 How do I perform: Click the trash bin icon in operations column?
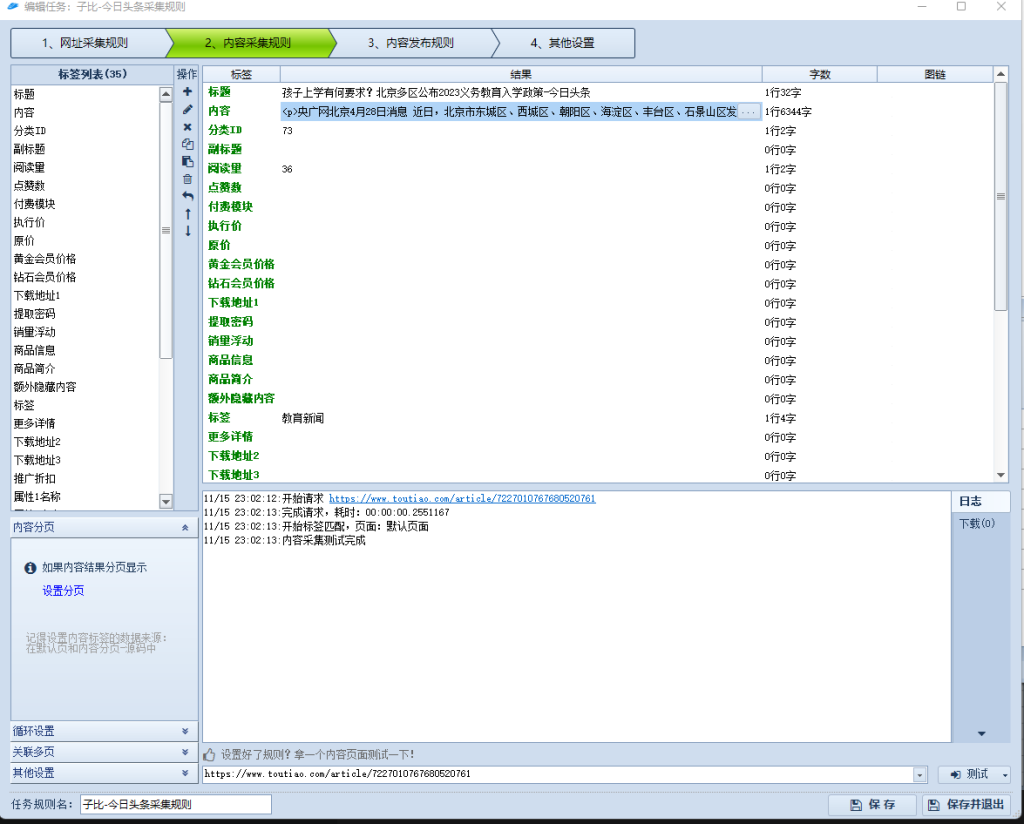pyautogui.click(x=187, y=179)
